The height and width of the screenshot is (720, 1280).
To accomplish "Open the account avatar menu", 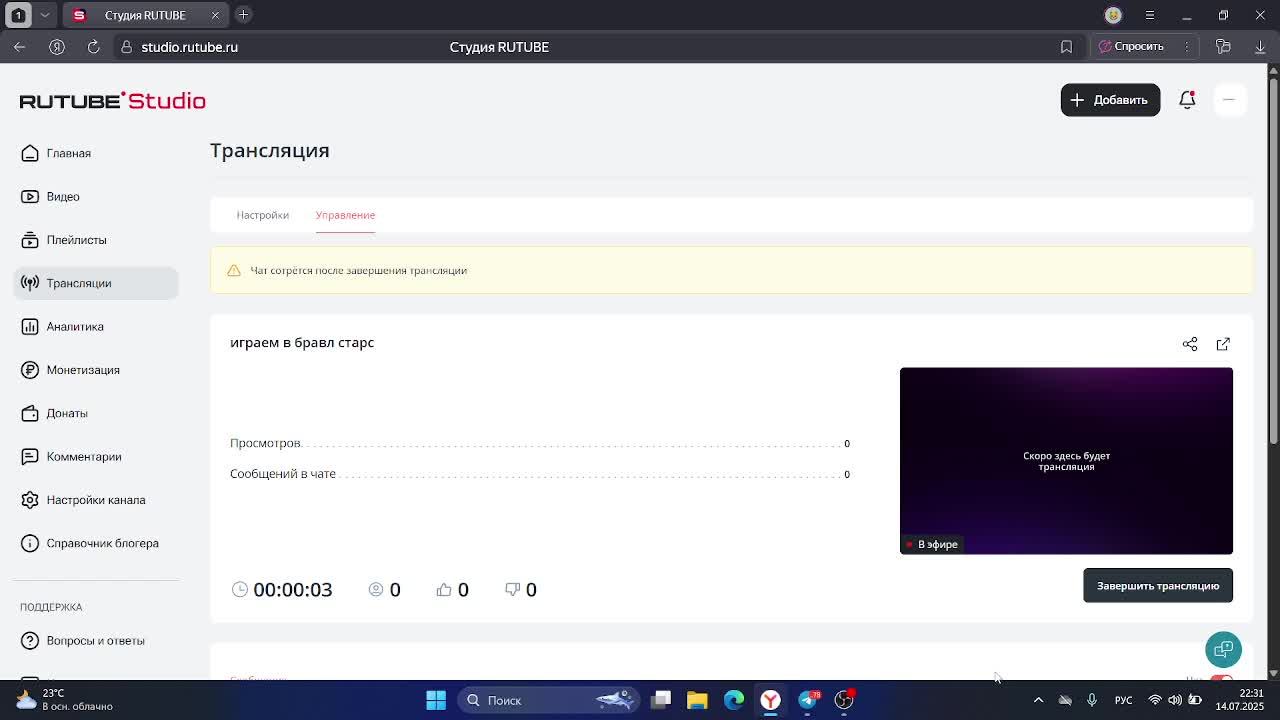I will (1230, 100).
